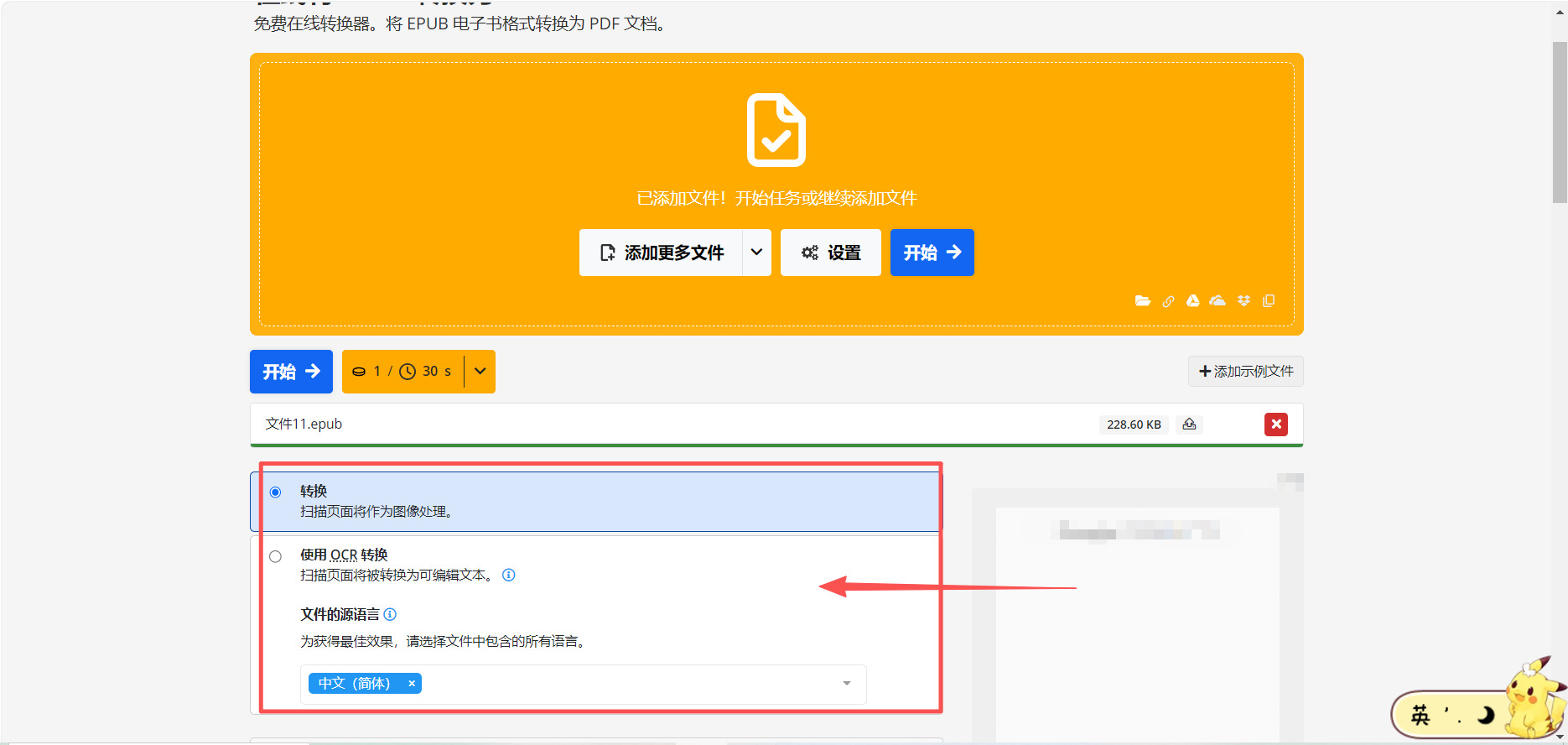Click the 开始 button inside the orange box
This screenshot has width=1568, height=745.
pyautogui.click(x=932, y=253)
